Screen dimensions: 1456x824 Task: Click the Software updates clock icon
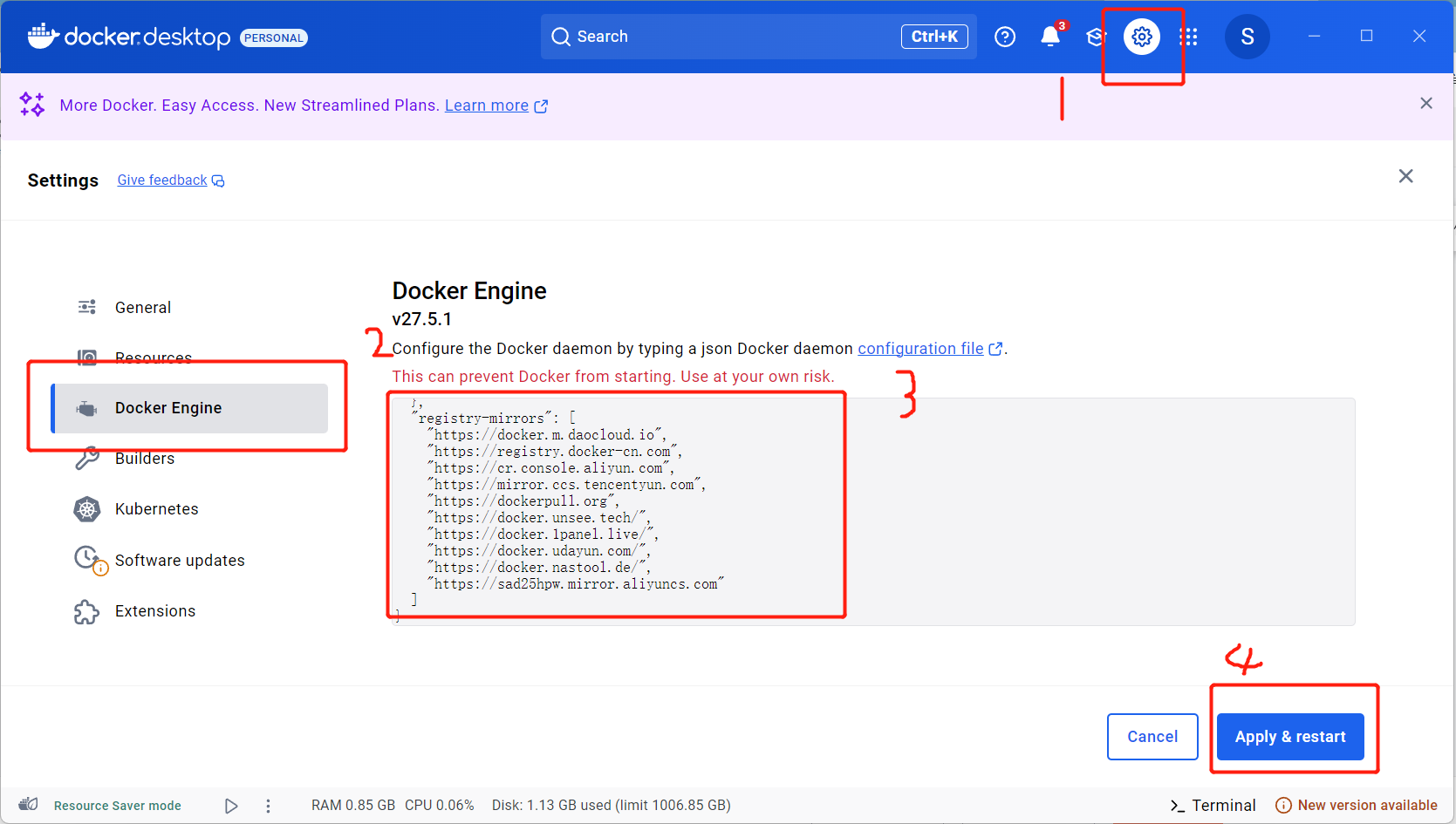tap(90, 560)
